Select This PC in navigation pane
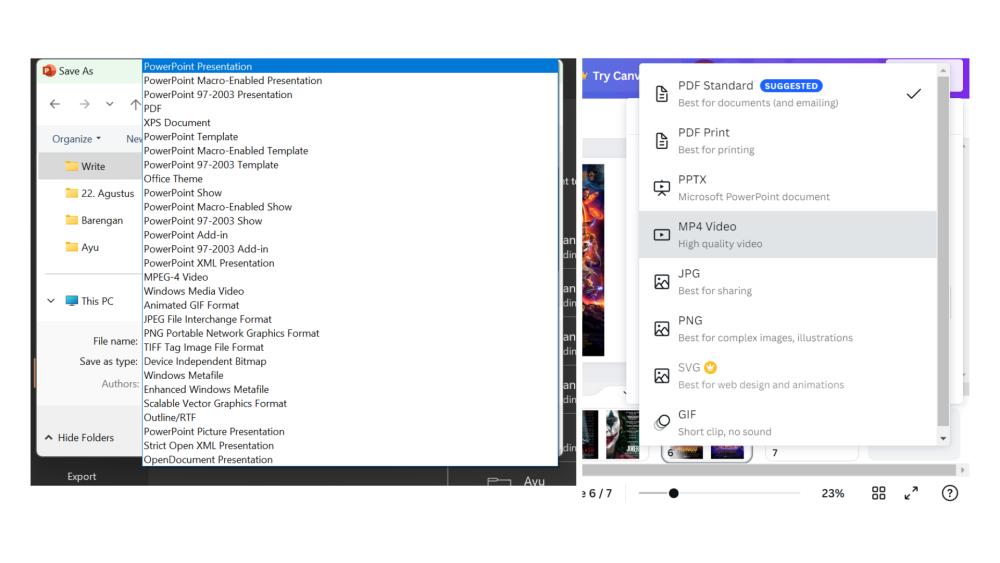1000x563 pixels. 90,301
